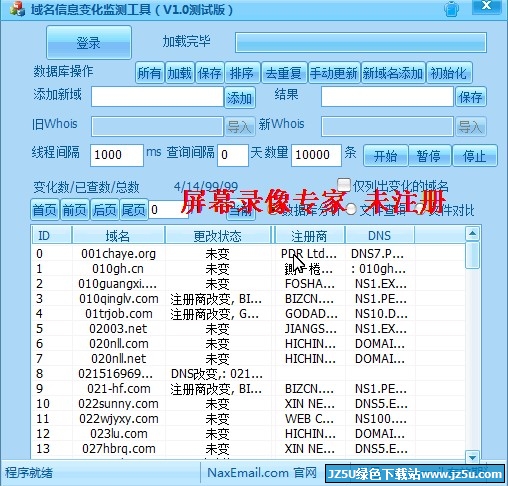The width and height of the screenshot is (508, 486).
Task: Select the 022wjyxy.com row
Action: [248, 419]
